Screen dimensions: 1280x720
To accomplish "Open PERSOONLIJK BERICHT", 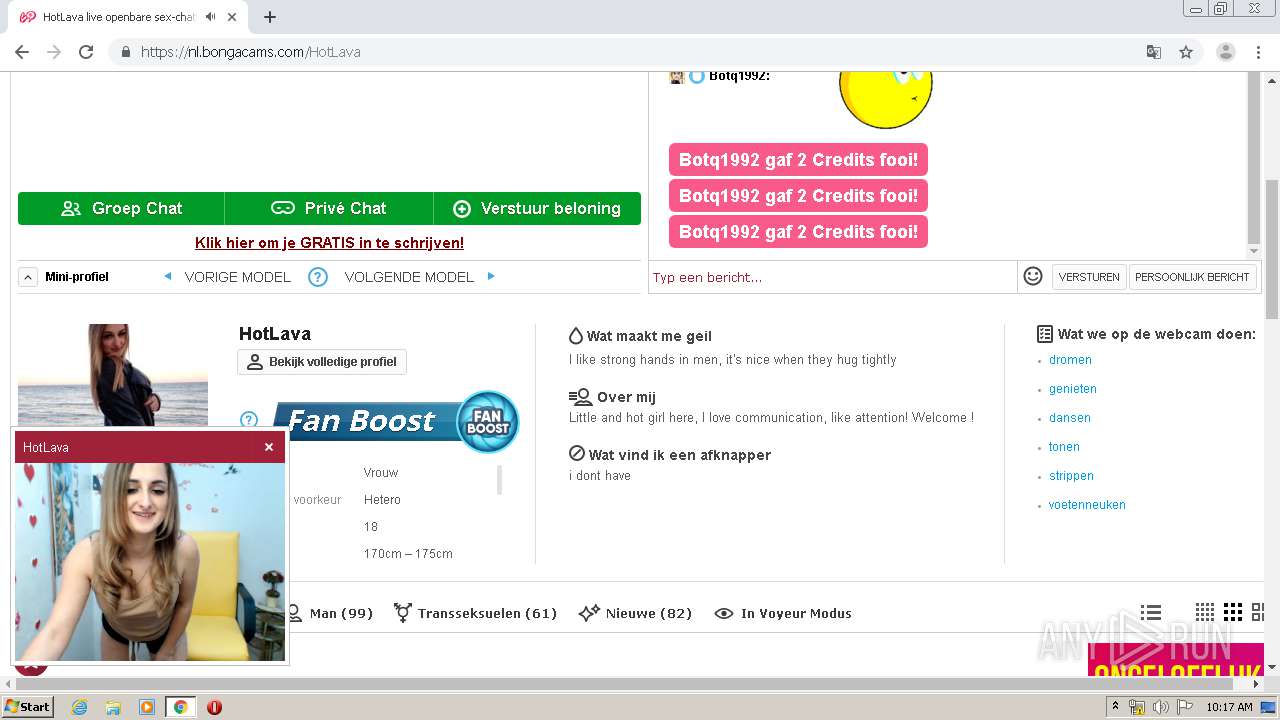I will 1192,277.
